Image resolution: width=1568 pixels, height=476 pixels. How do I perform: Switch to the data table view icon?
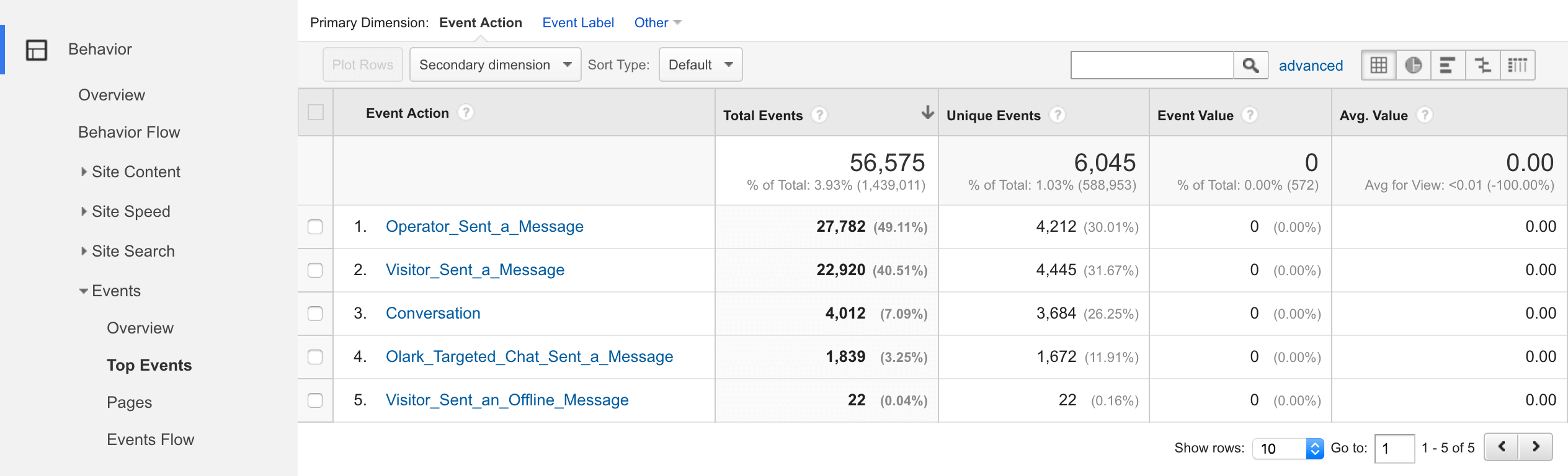pyautogui.click(x=1378, y=65)
